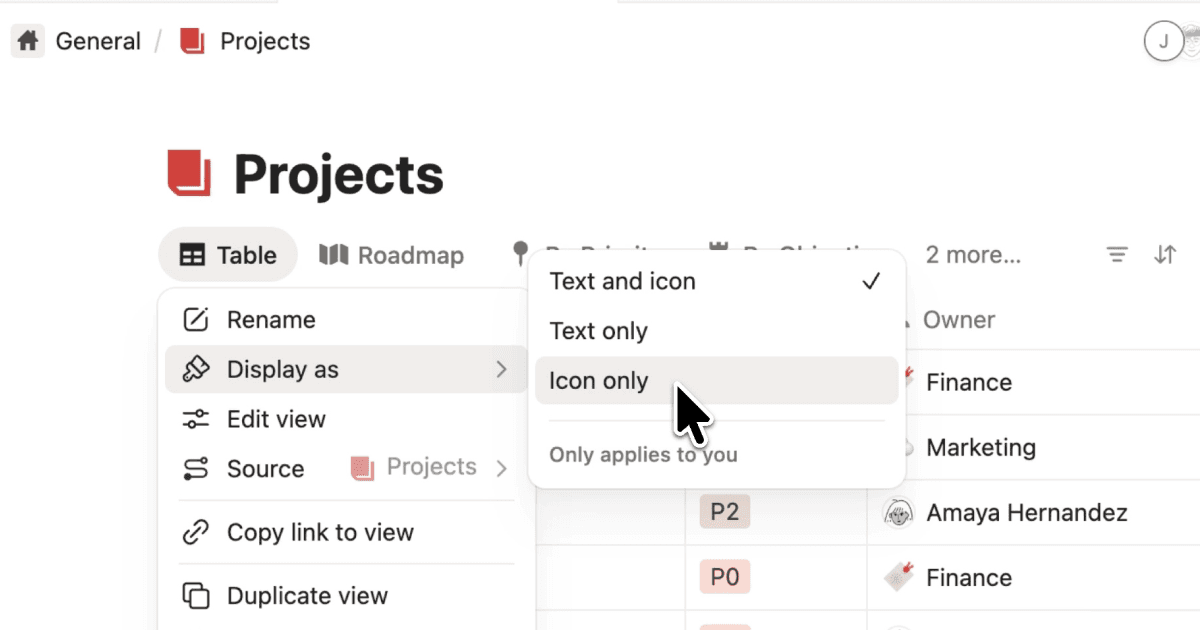The width and height of the screenshot is (1200, 630).
Task: Click the General breadcrumb link
Action: coord(98,40)
